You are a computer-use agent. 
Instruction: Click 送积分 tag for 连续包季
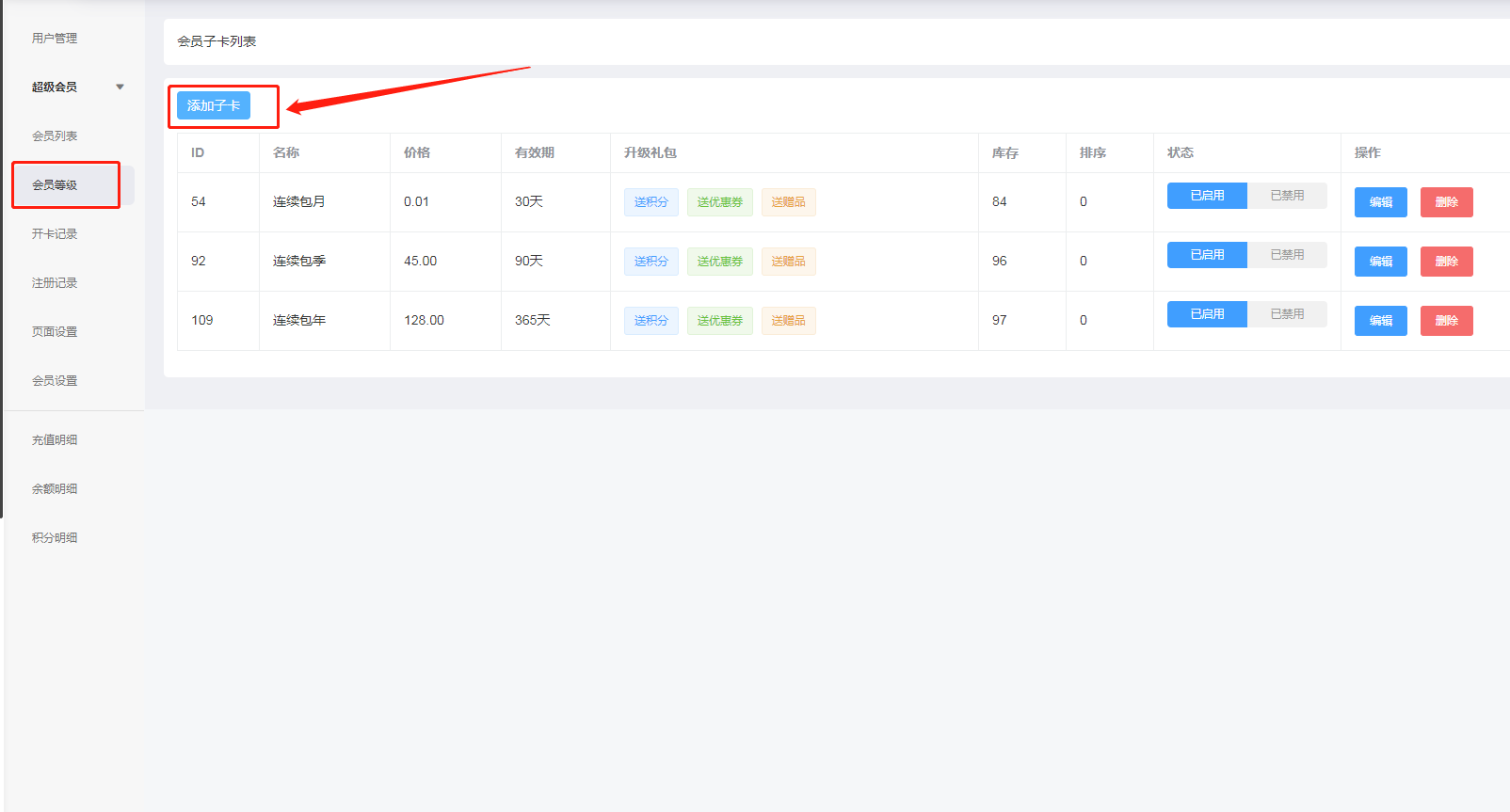[x=651, y=262]
